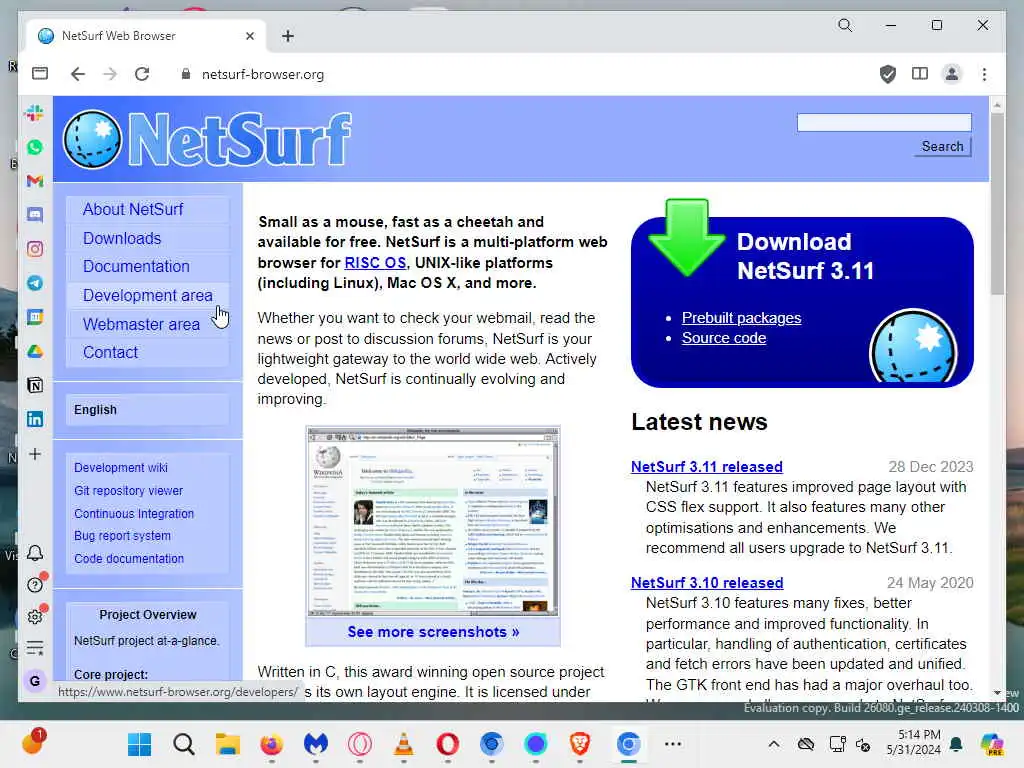The width and height of the screenshot is (1024, 768).
Task: Open Development area menu item
Action: [x=148, y=295]
